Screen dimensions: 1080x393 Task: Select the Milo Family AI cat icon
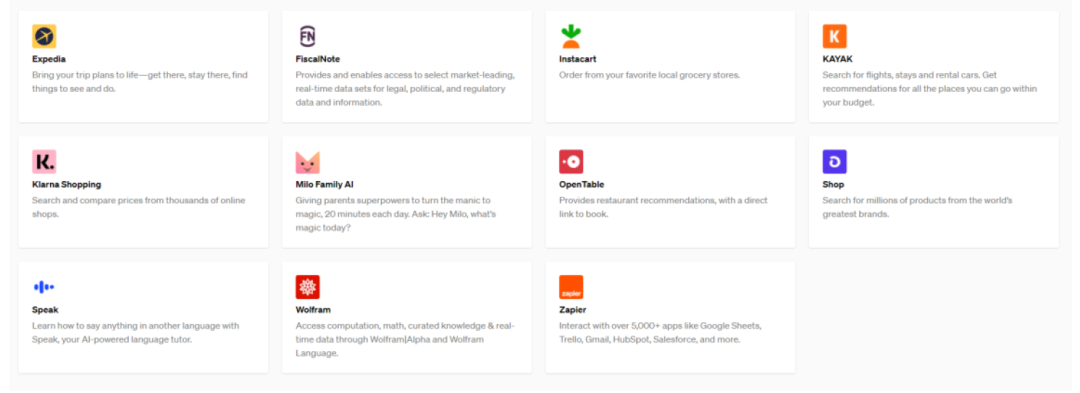point(307,162)
